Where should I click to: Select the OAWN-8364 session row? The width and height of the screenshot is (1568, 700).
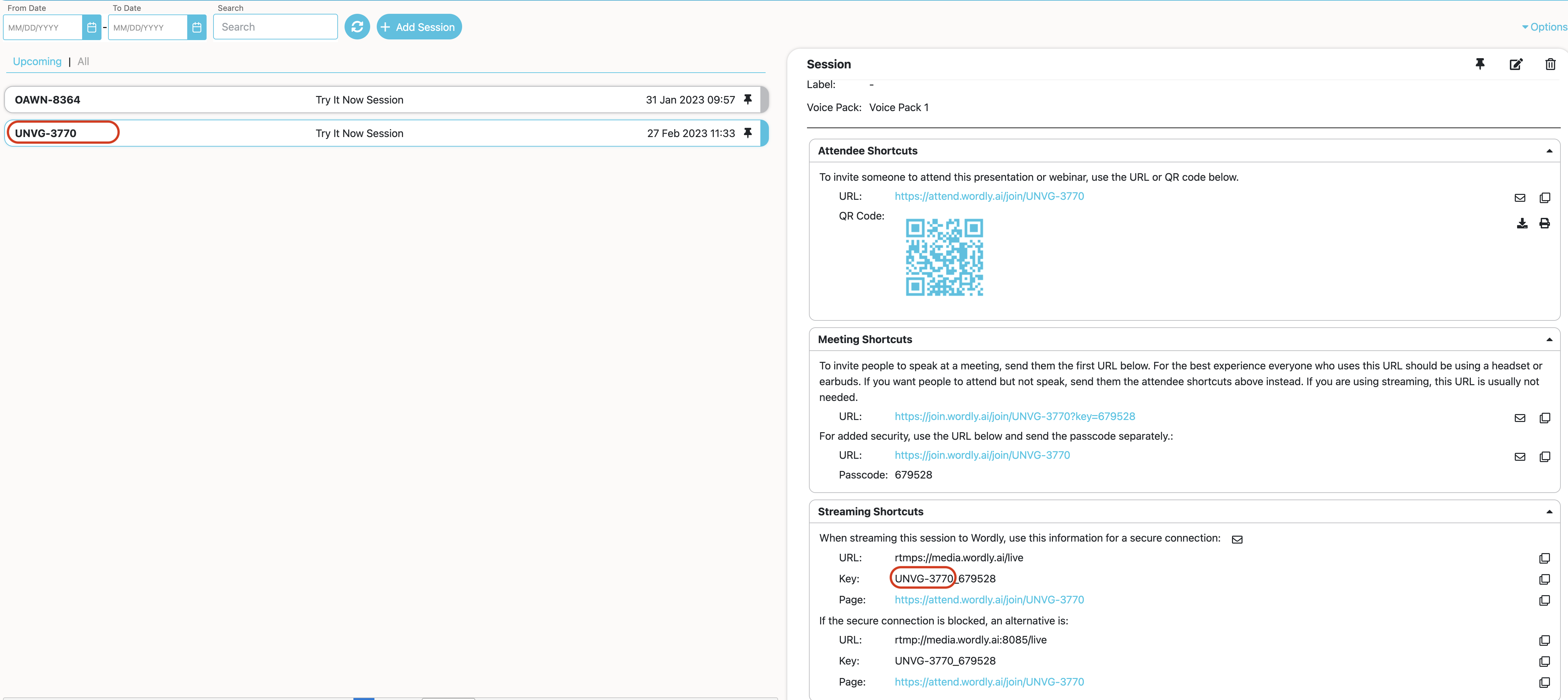click(x=386, y=99)
